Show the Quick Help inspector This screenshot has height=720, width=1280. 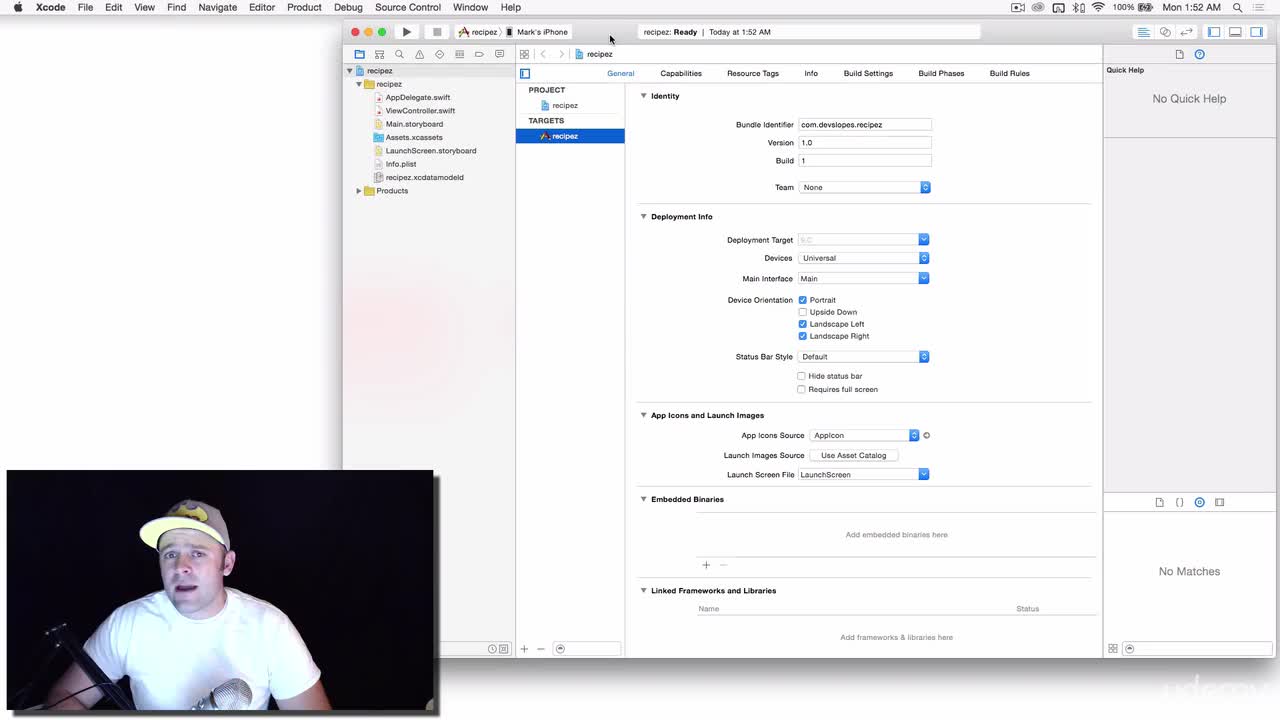[x=1199, y=54]
